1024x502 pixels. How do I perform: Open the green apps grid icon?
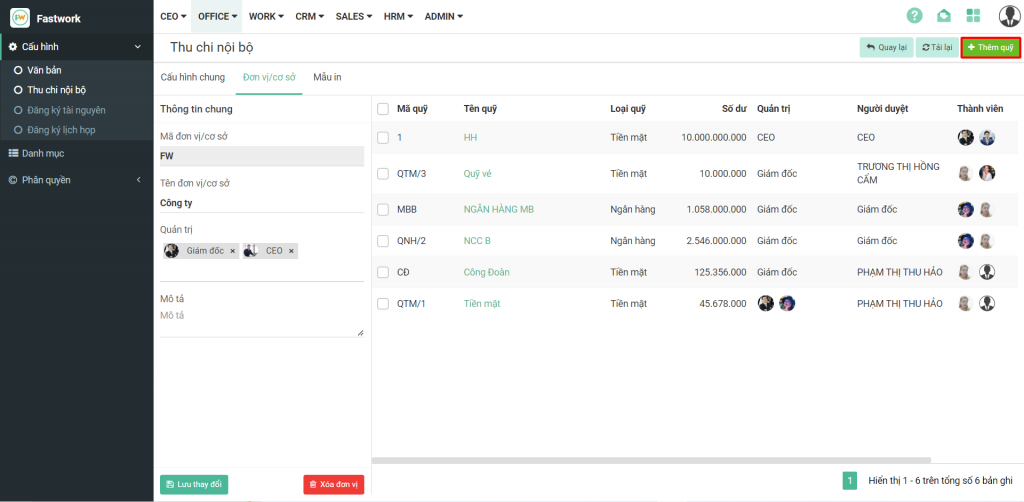click(973, 16)
